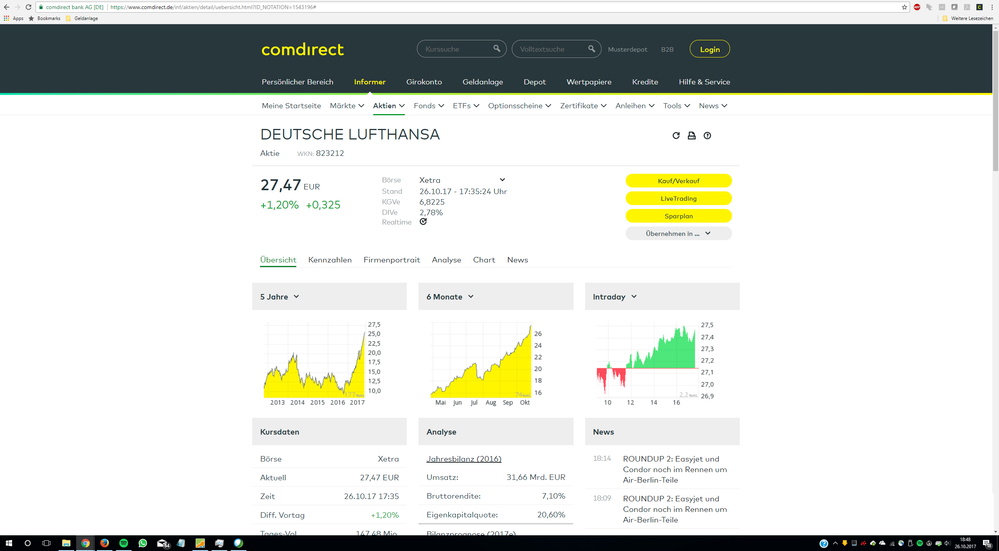Screen dimensions: 999x551
Task: Click the Volltextsuche magnifier icon
Action: [x=591, y=49]
